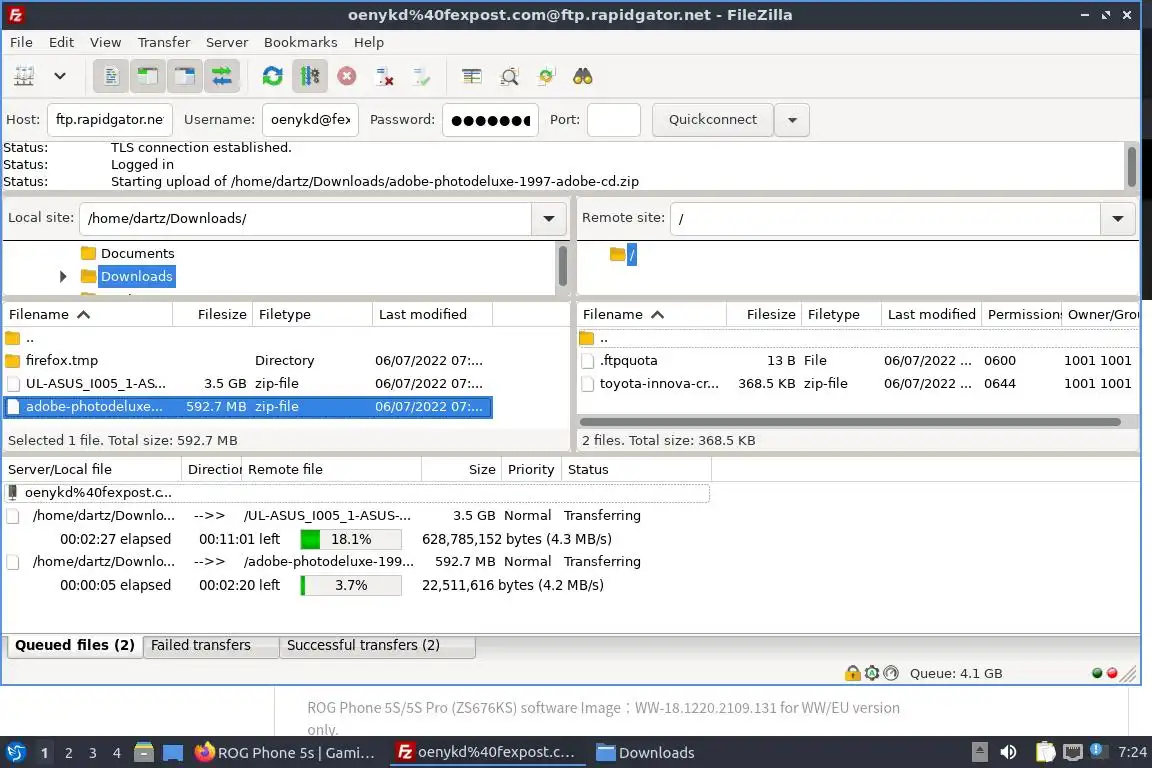Select adobe-photodeluxe zip file row

pyautogui.click(x=248, y=406)
